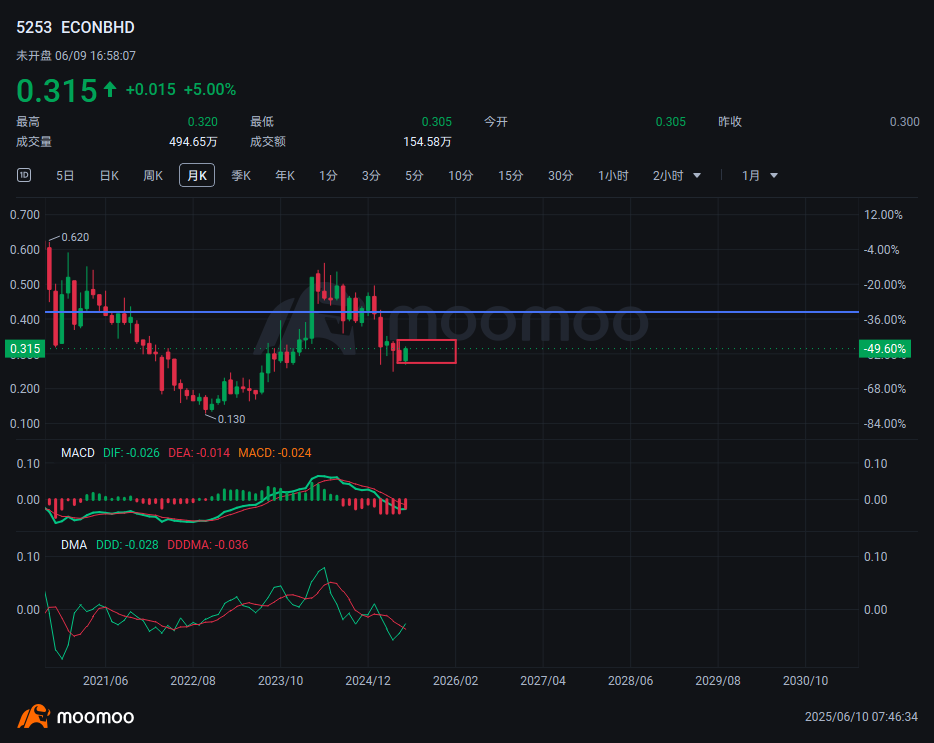The width and height of the screenshot is (934, 743).
Task: Click the 2022/08 date axis label
Action: pos(193,680)
